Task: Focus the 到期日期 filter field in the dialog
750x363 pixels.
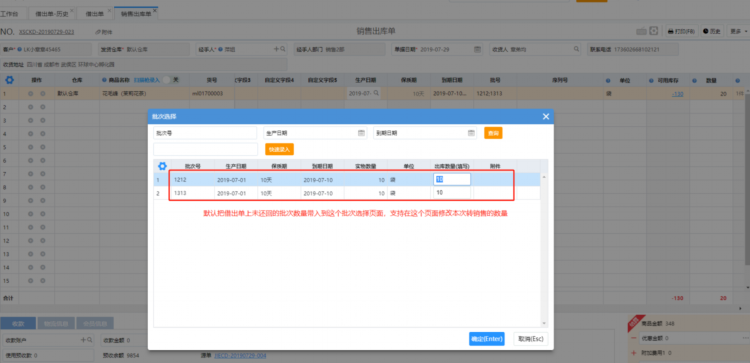Action: (425, 133)
